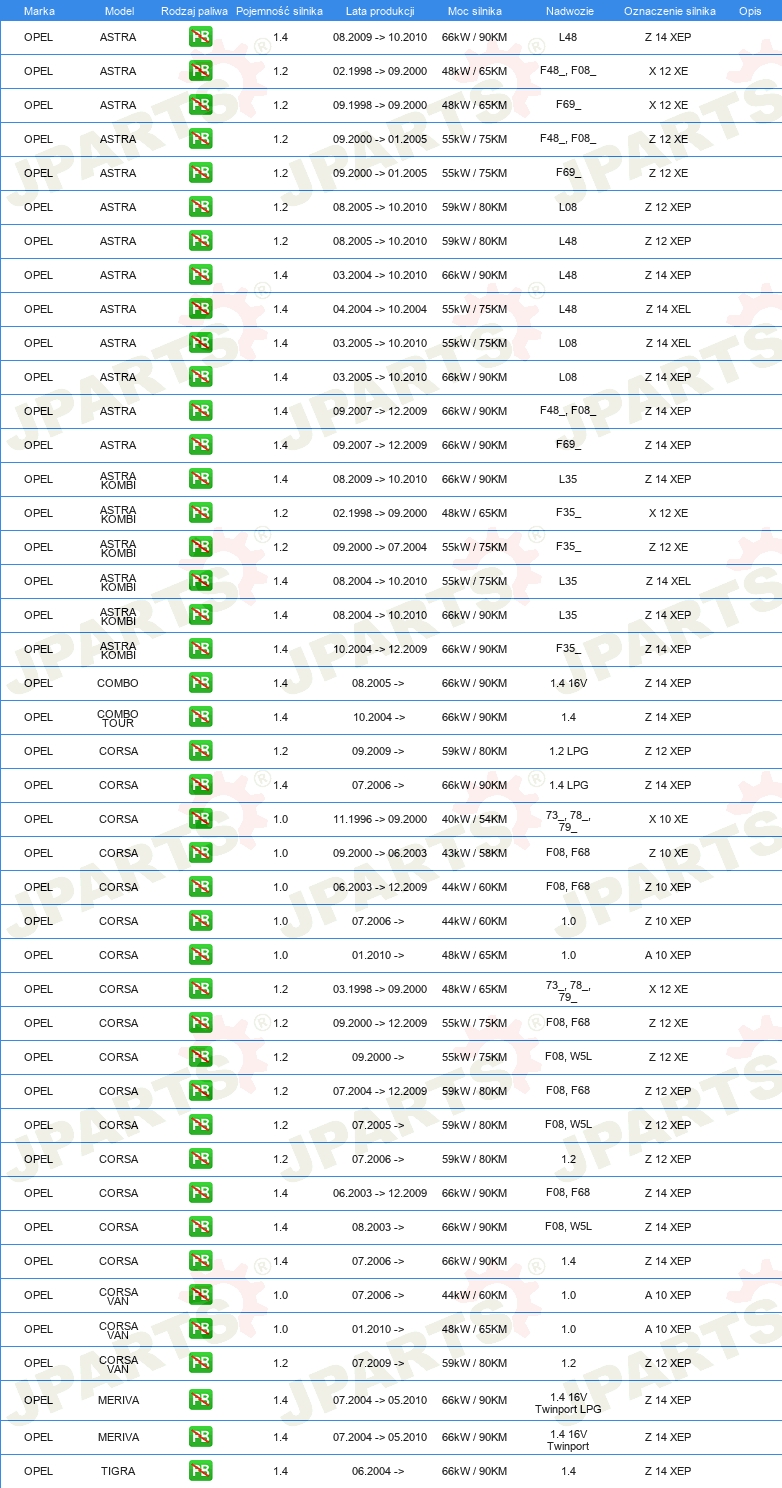The width and height of the screenshot is (782, 1488).
Task: Click fuel icon in ASTRA 09.1998 F69_ row
Action: click(200, 105)
